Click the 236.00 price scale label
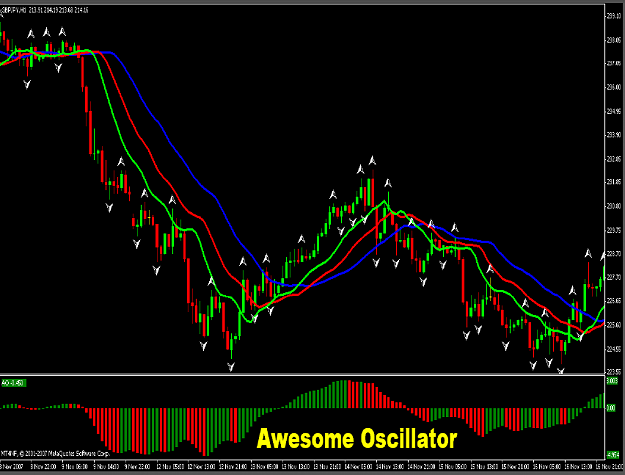The height and width of the screenshot is (475, 625). click(614, 87)
